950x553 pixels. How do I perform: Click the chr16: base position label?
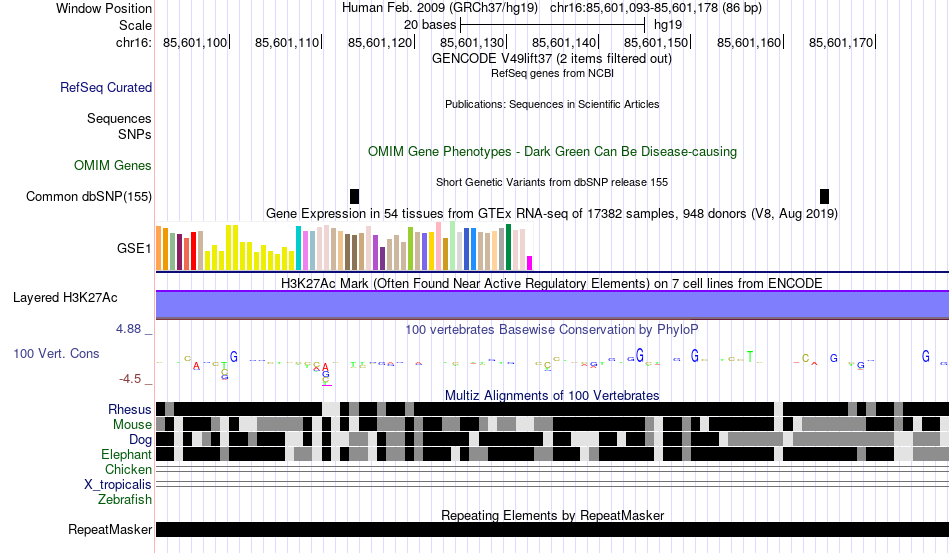pos(134,42)
